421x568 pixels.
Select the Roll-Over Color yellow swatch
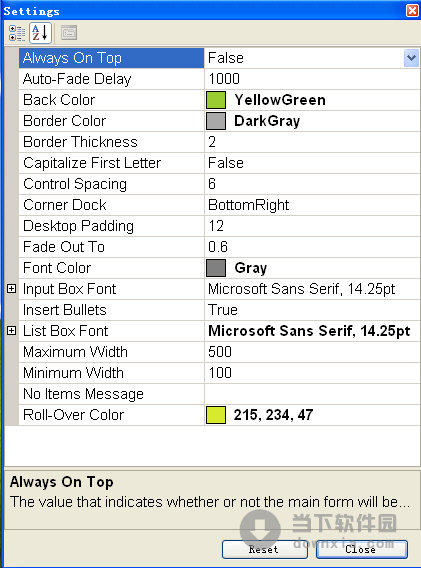click(x=216, y=415)
